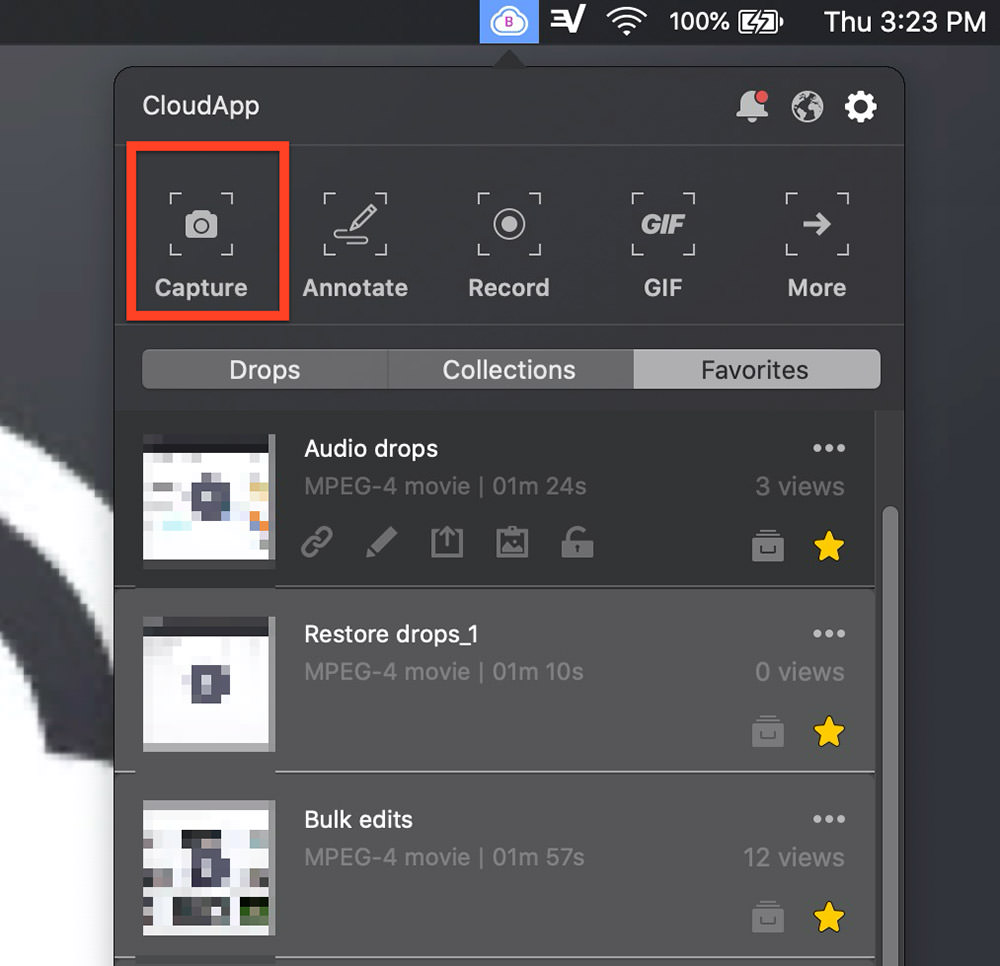1000x966 pixels.
Task: Open the Annotate tool
Action: tap(355, 245)
